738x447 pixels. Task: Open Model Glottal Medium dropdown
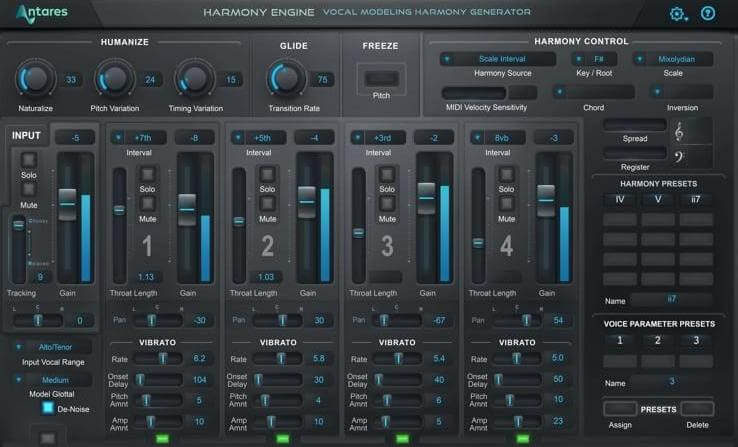(51, 380)
